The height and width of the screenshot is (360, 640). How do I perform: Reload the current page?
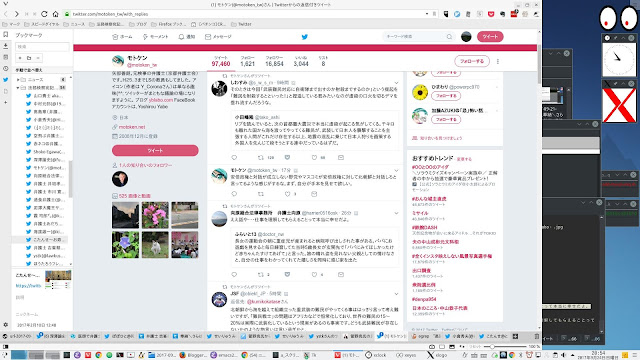44,14
